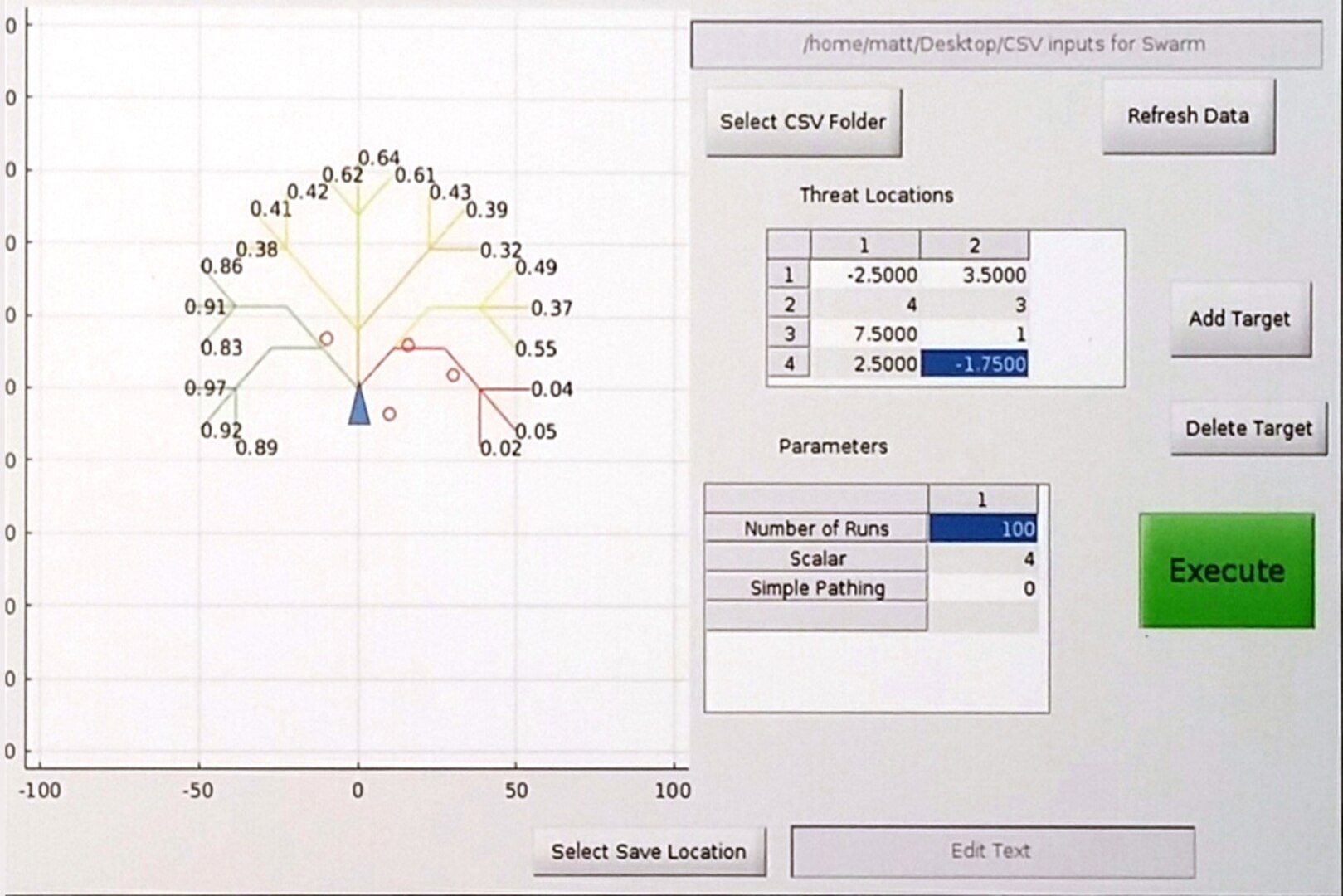Click the Simple Pathing value cell

pyautogui.click(x=983, y=587)
